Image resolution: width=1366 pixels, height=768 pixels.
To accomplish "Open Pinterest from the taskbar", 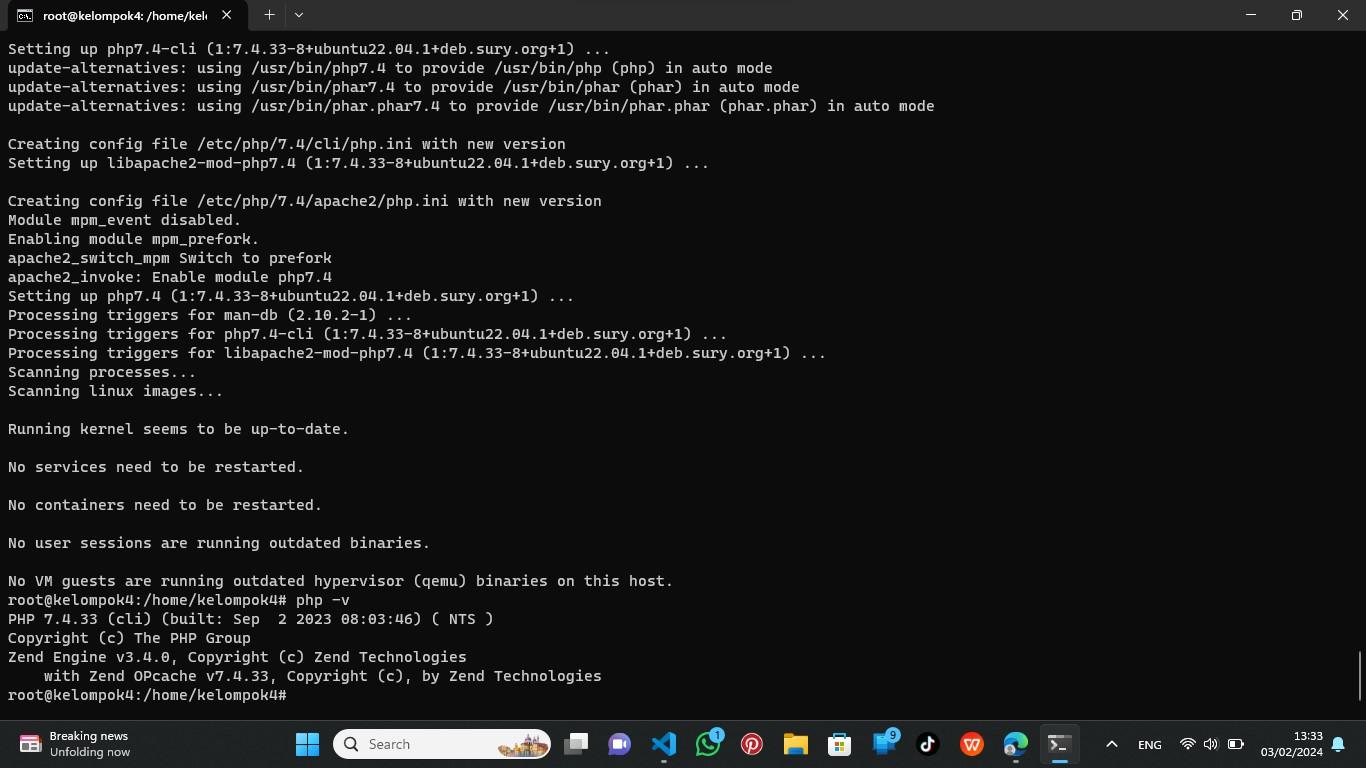I will (x=752, y=744).
